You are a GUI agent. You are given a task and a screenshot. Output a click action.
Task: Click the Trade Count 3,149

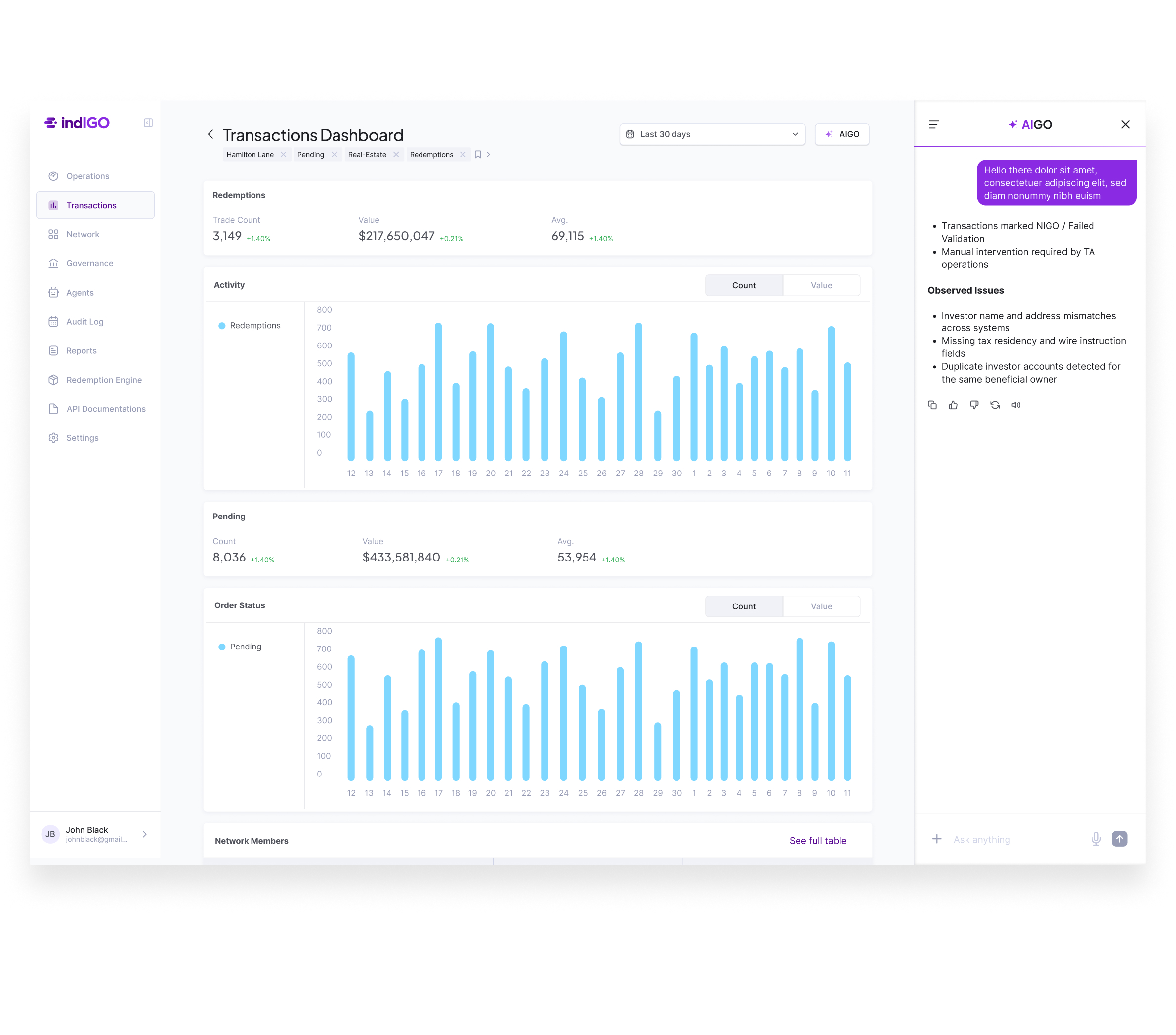(x=227, y=237)
